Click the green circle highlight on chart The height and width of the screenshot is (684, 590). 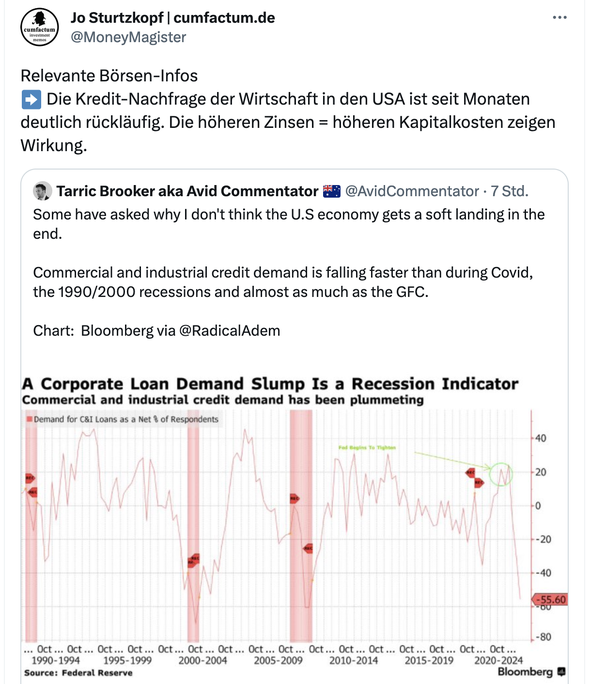point(501,474)
